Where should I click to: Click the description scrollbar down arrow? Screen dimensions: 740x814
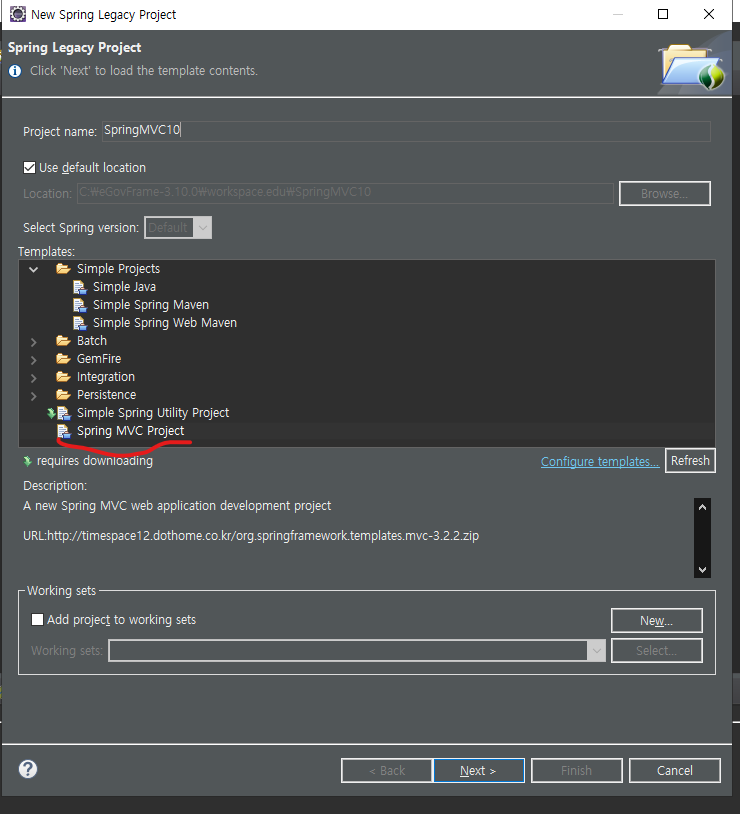702,569
